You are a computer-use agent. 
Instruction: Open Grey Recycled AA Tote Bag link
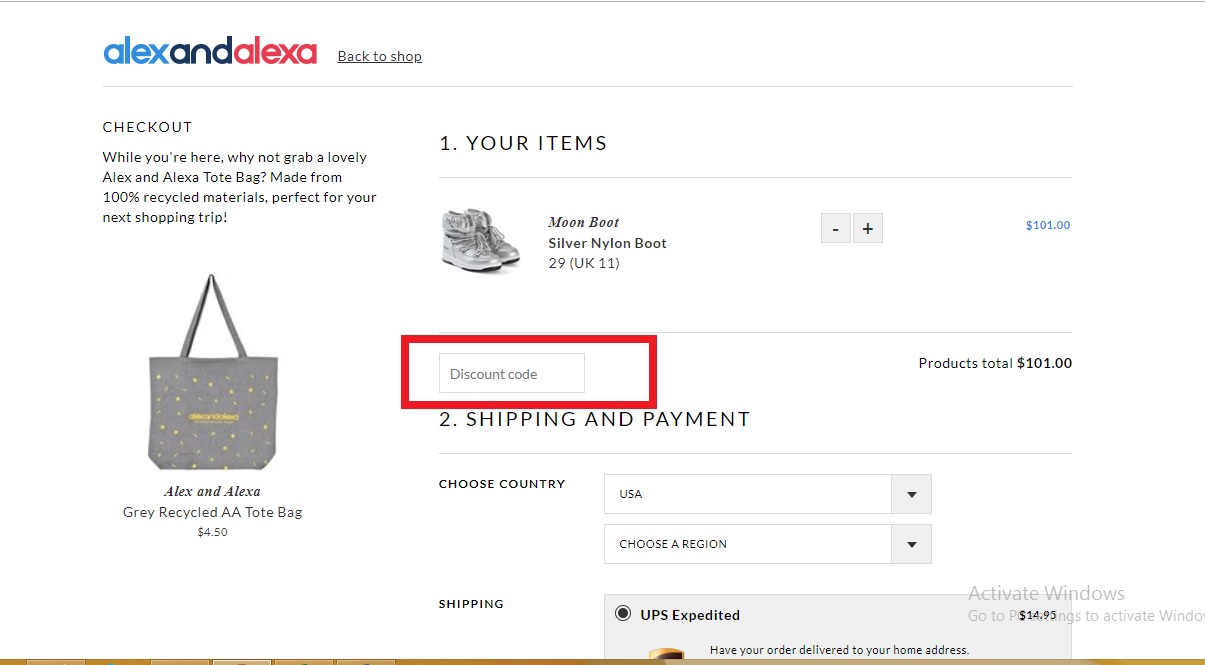point(212,512)
